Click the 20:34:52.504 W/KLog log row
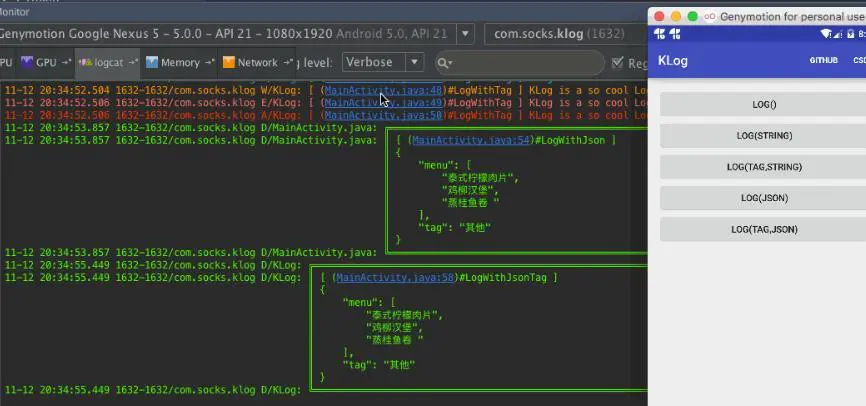This screenshot has width=866, height=406. [x=325, y=89]
